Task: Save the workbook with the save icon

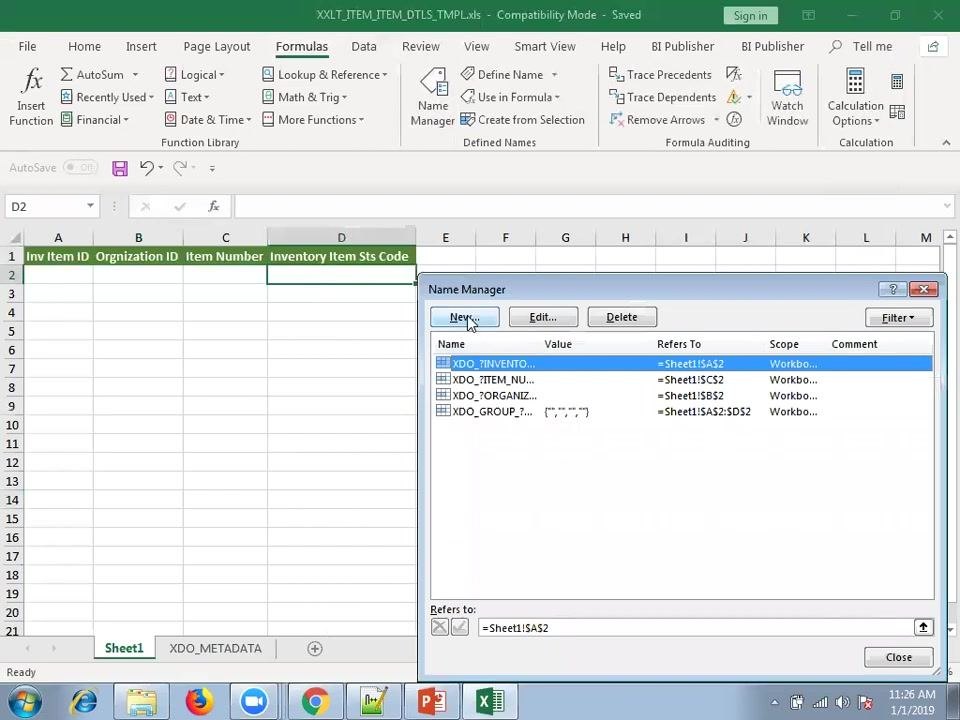Action: coord(120,168)
